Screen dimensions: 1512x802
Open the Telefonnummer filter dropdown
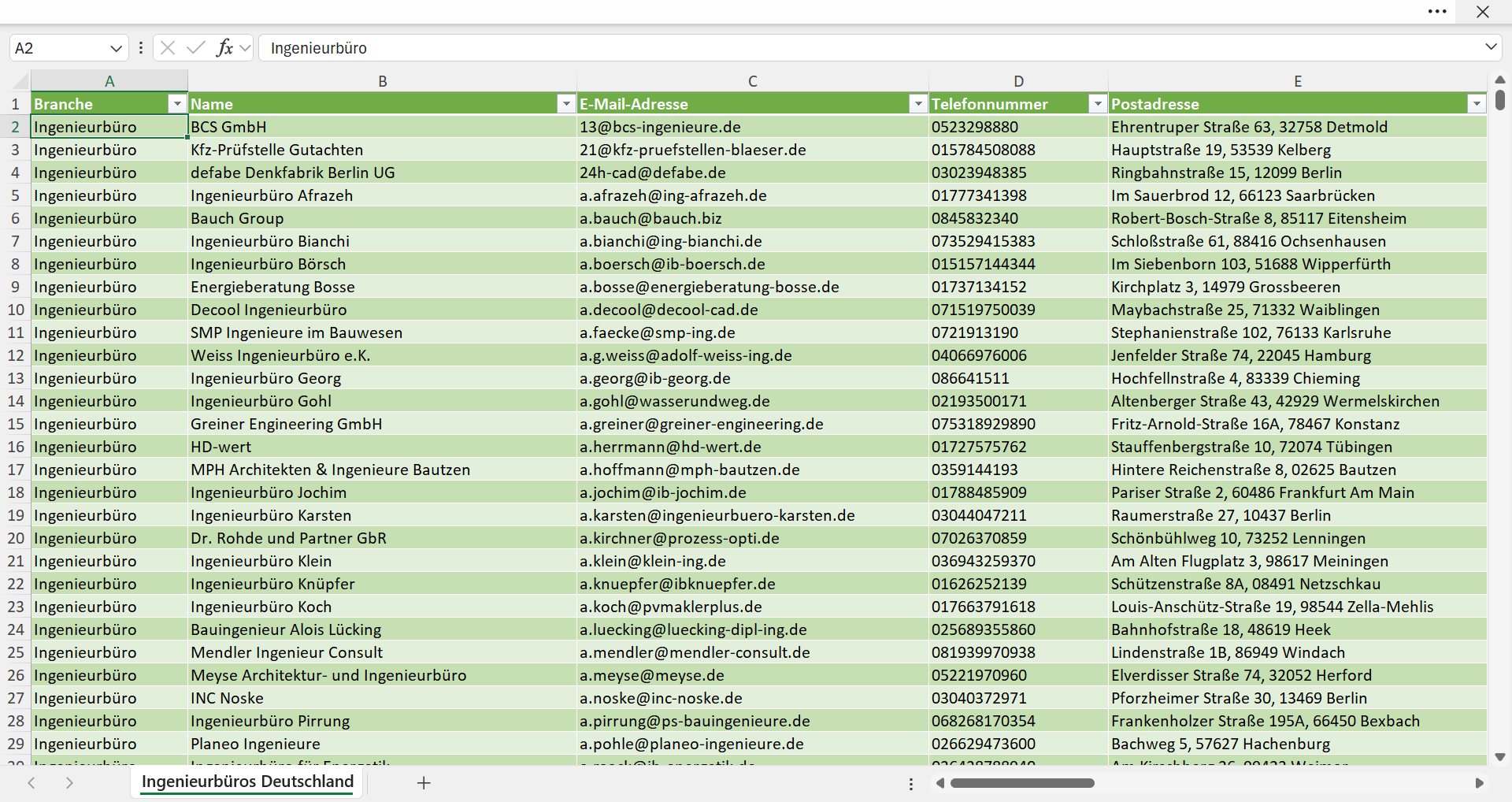pos(1098,104)
